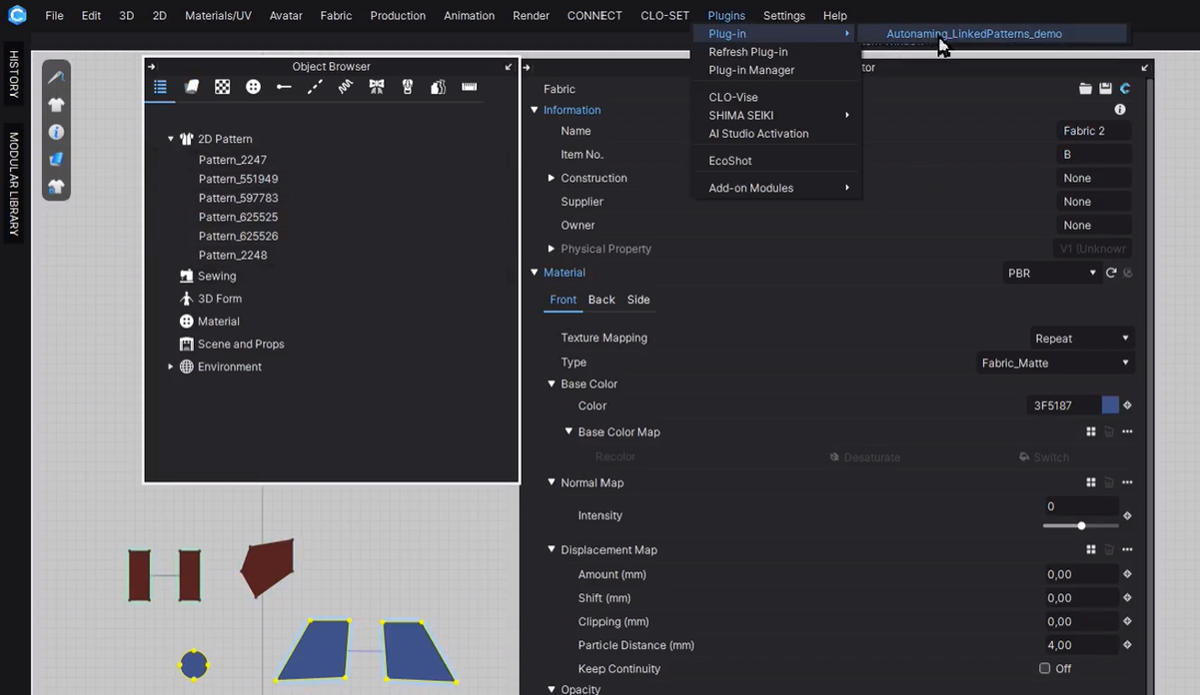Viewport: 1200px width, 695px height.
Task: Open the Measure tape tab in Object Browser
Action: [x=469, y=87]
